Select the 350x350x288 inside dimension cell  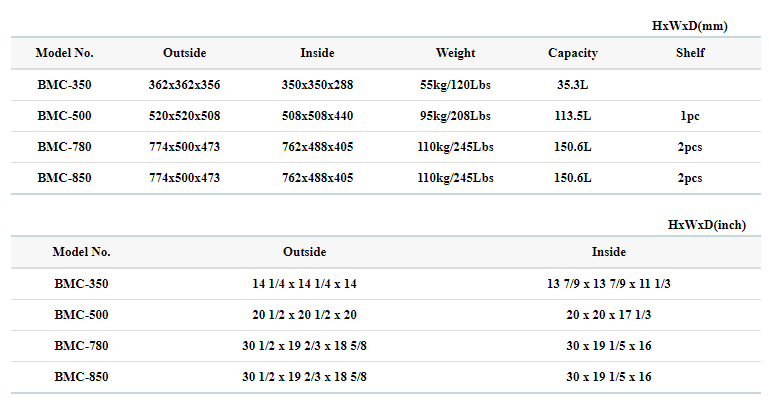[x=317, y=85]
